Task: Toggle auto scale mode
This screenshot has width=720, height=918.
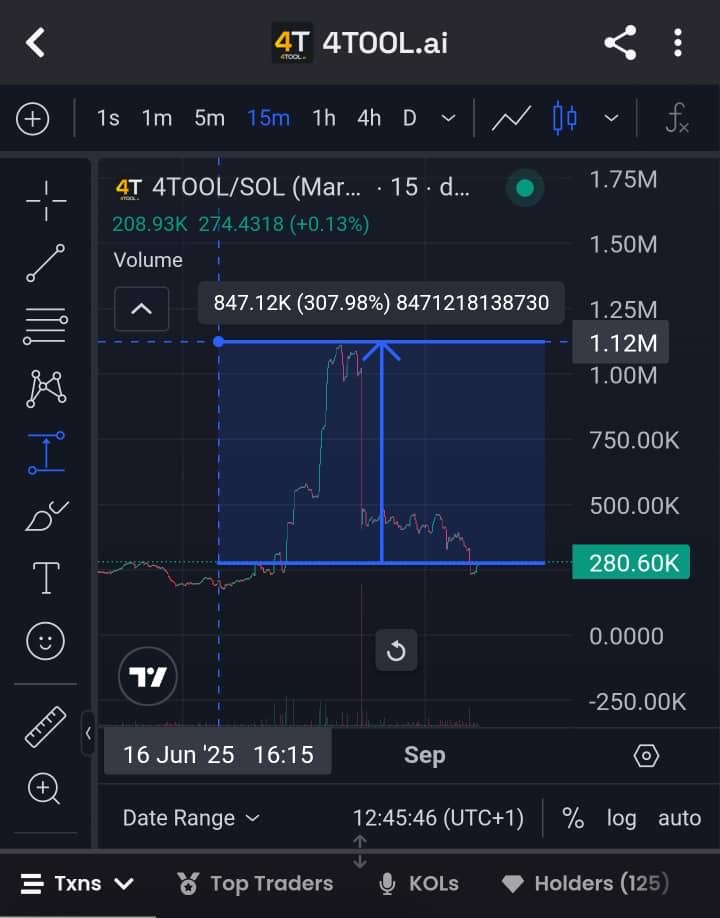Action: click(x=679, y=818)
